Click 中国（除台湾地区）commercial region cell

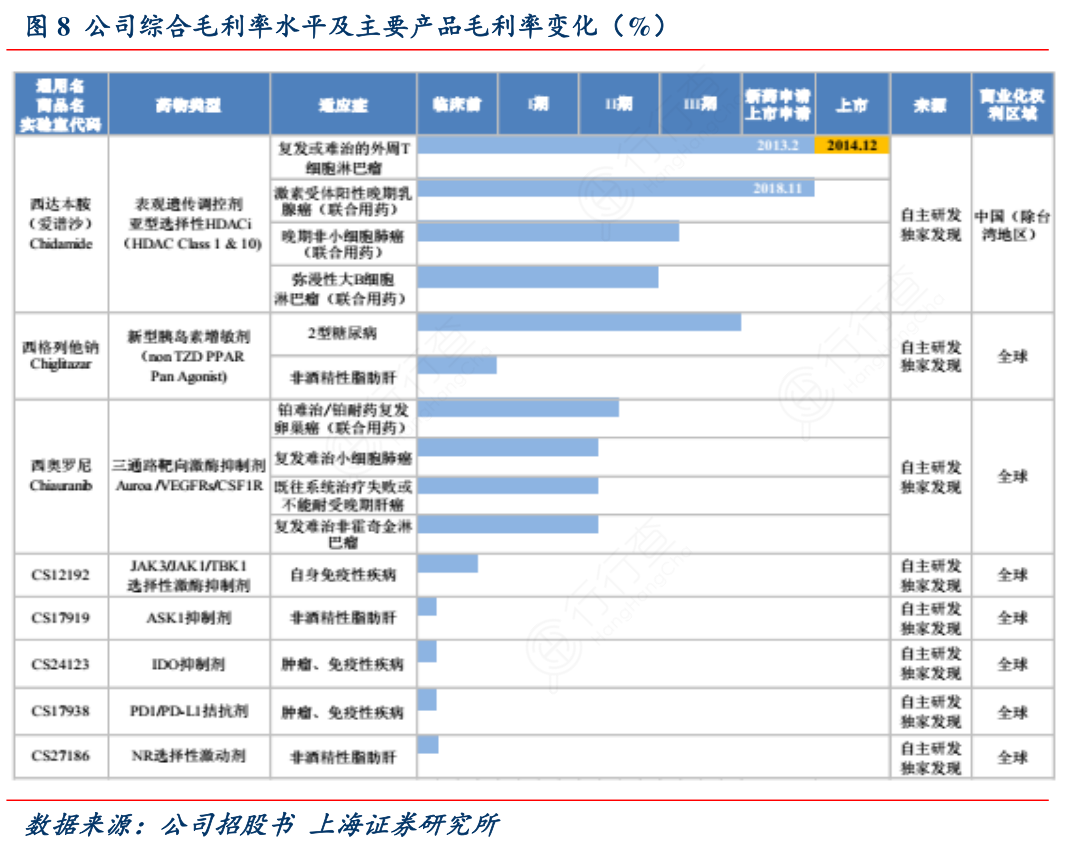[1012, 224]
